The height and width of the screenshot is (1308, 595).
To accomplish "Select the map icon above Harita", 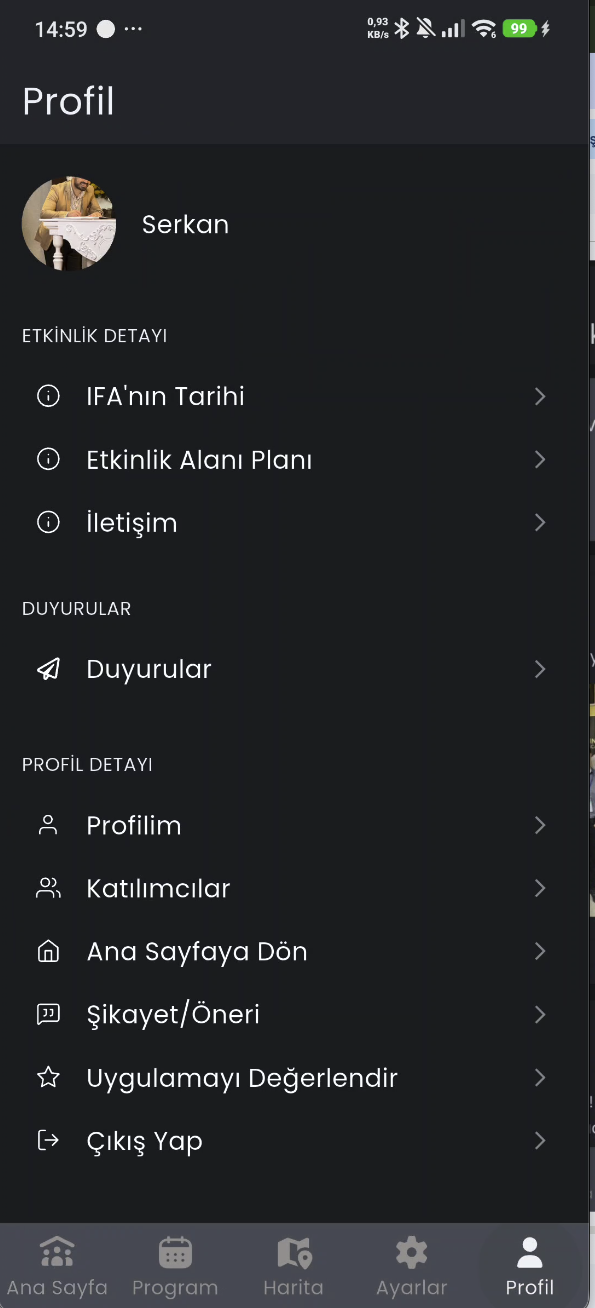I will click(293, 1252).
